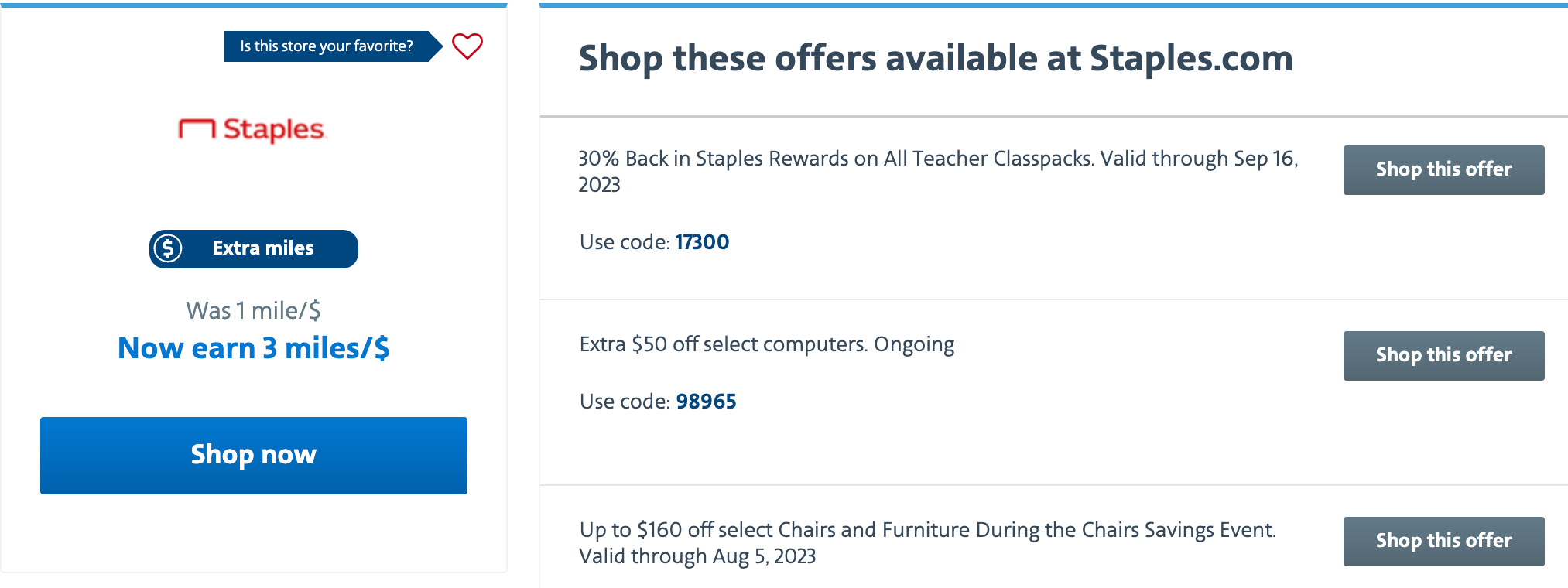
Task: Click the dollar sign icon in Extra miles badge
Action: coord(168,248)
